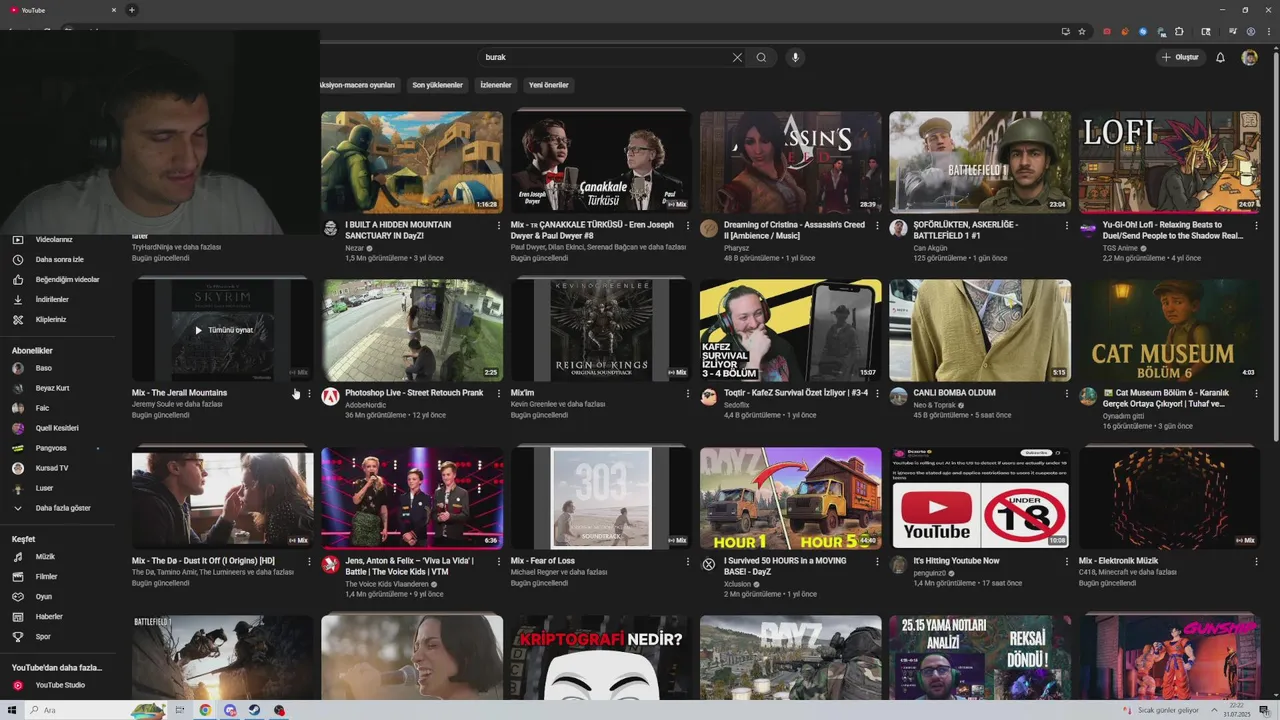Open the Windows Start menu

(x=11, y=710)
